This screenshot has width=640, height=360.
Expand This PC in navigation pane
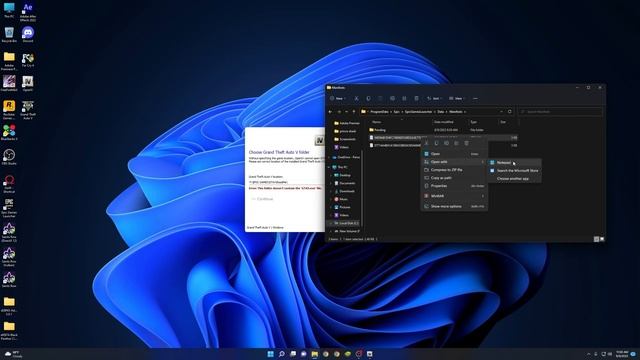(329, 167)
